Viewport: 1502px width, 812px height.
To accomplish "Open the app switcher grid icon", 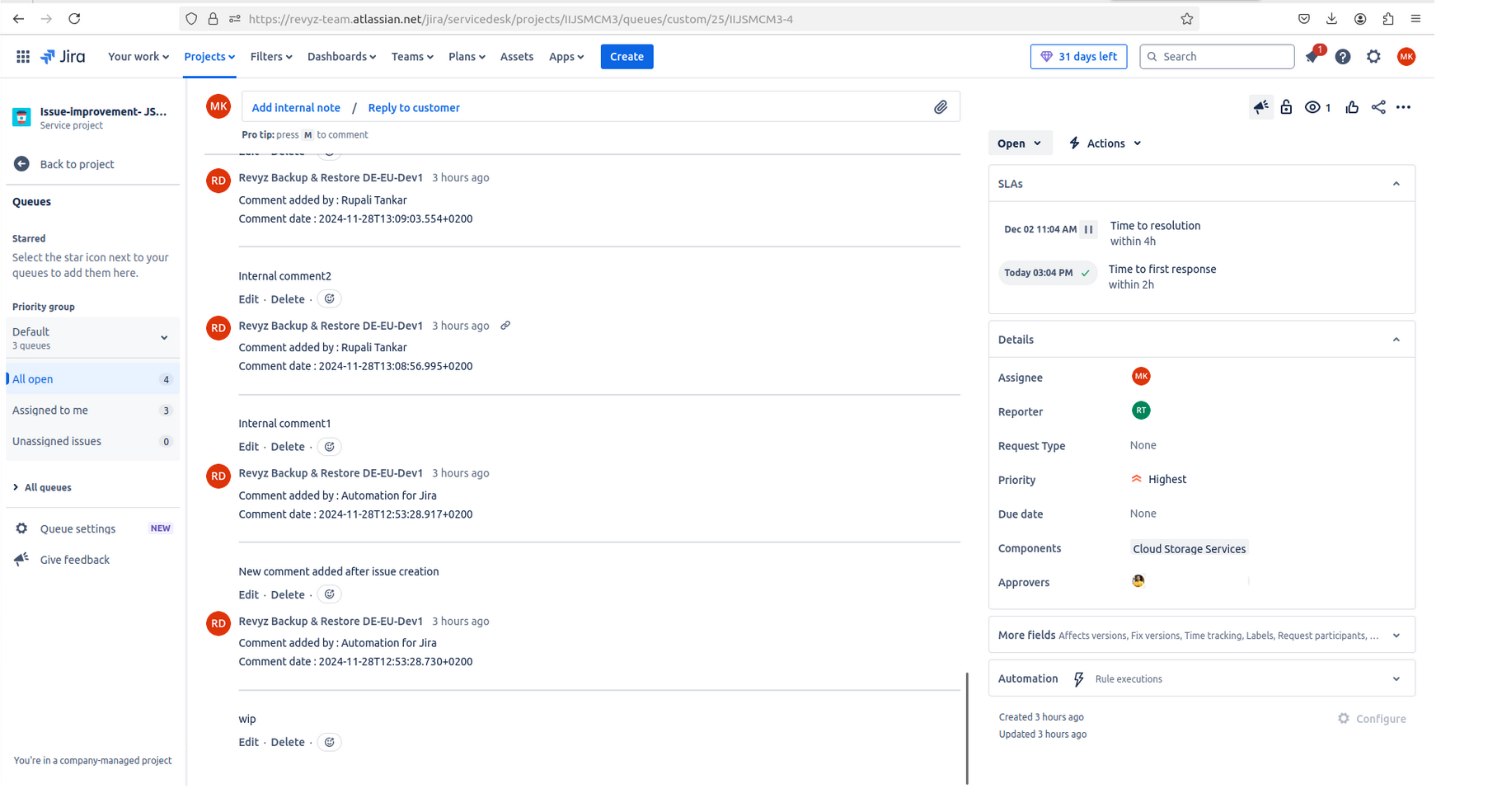I will 23,57.
